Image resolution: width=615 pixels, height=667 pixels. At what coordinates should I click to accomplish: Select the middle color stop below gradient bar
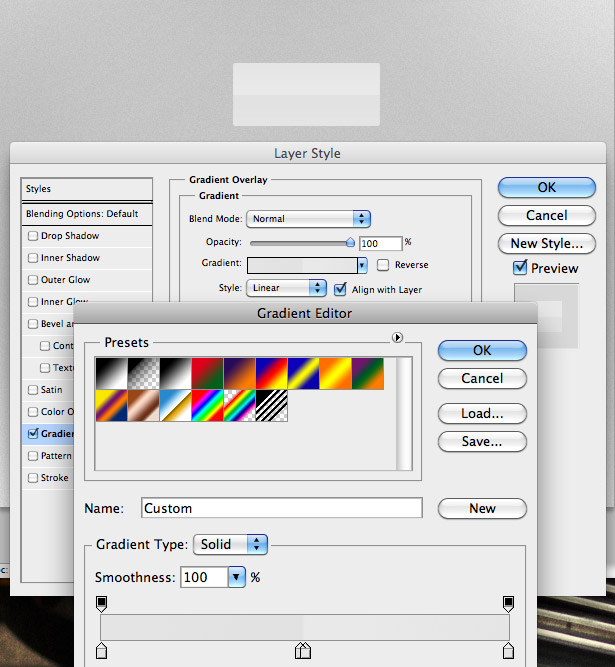(303, 650)
